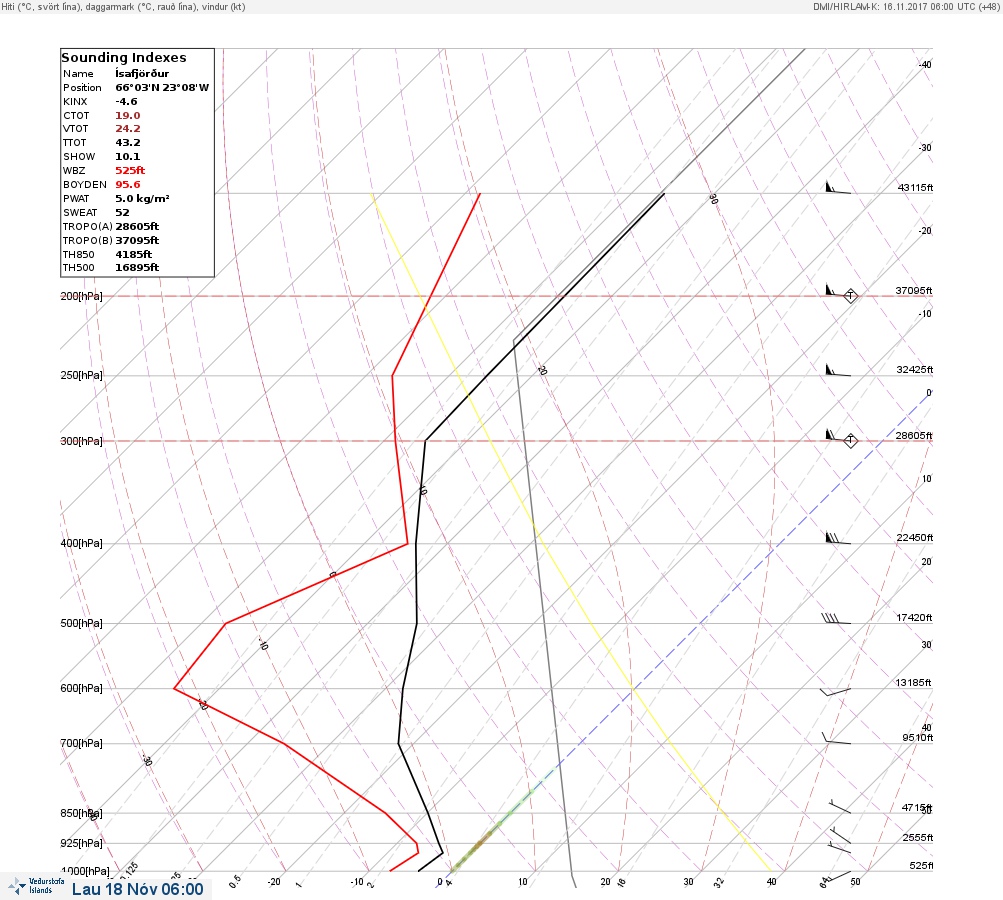The image size is (1003, 900).
Task: Select the wind barb beside 43115ft
Action: pyautogui.click(x=838, y=188)
